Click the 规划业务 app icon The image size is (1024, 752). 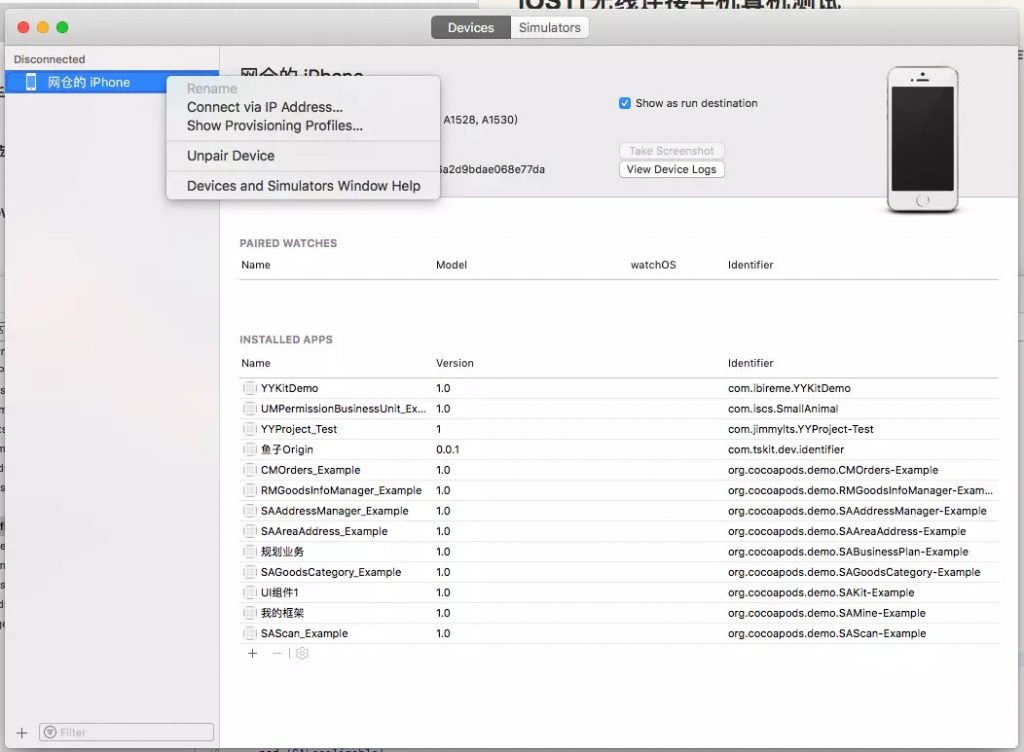[249, 552]
